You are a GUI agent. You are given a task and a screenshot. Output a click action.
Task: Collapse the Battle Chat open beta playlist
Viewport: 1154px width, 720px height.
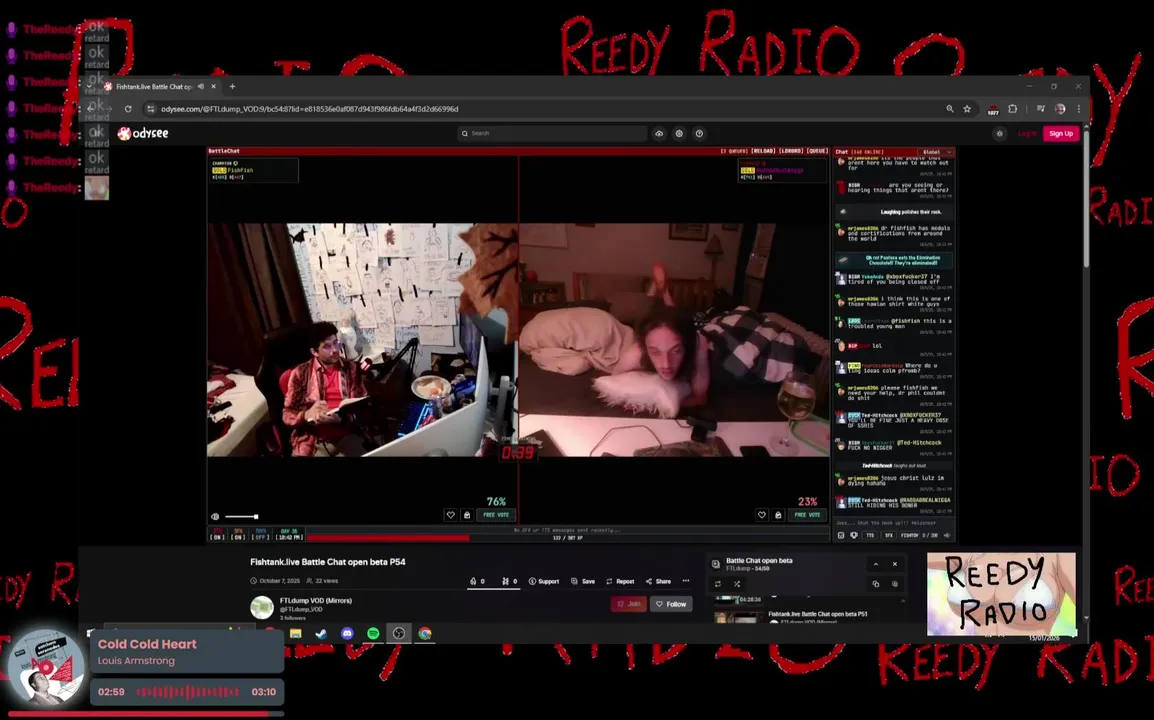876,564
